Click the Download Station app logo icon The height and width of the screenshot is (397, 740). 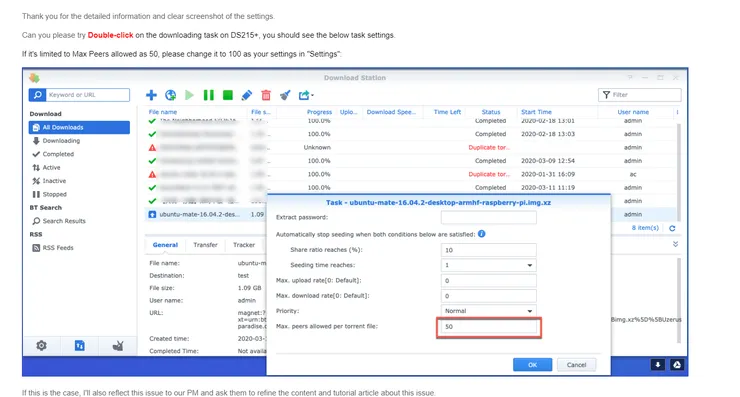34,78
